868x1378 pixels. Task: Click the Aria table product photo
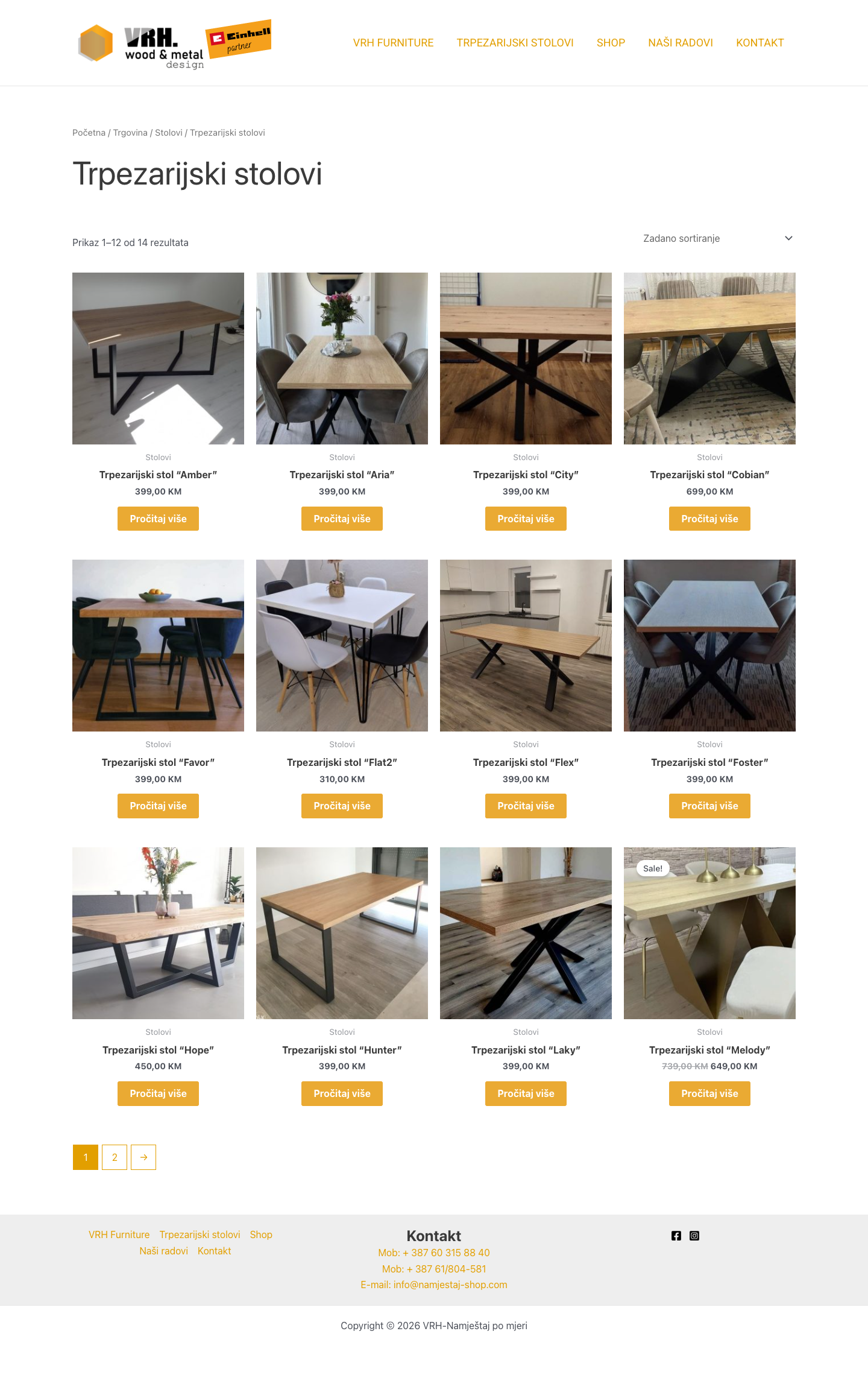[x=342, y=358]
